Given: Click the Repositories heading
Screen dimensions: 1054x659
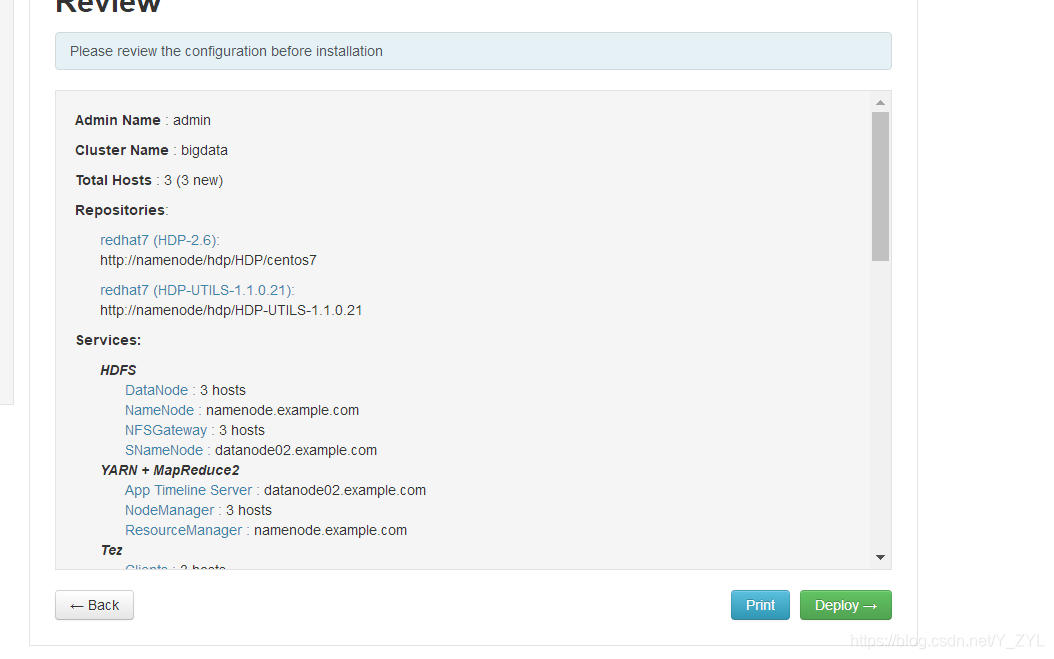Looking at the screenshot, I should point(120,210).
